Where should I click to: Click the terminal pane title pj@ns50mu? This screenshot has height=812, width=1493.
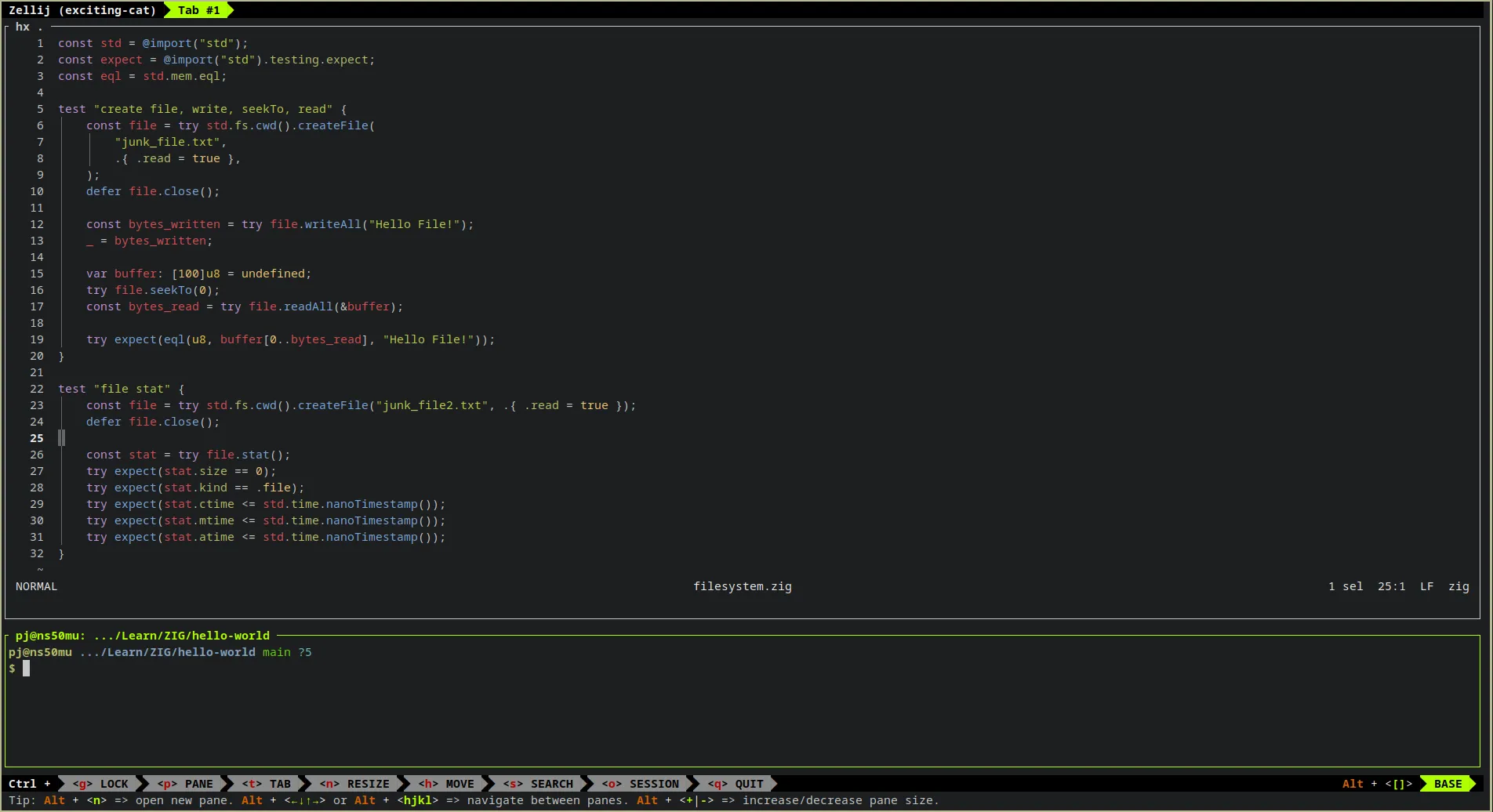(x=143, y=636)
